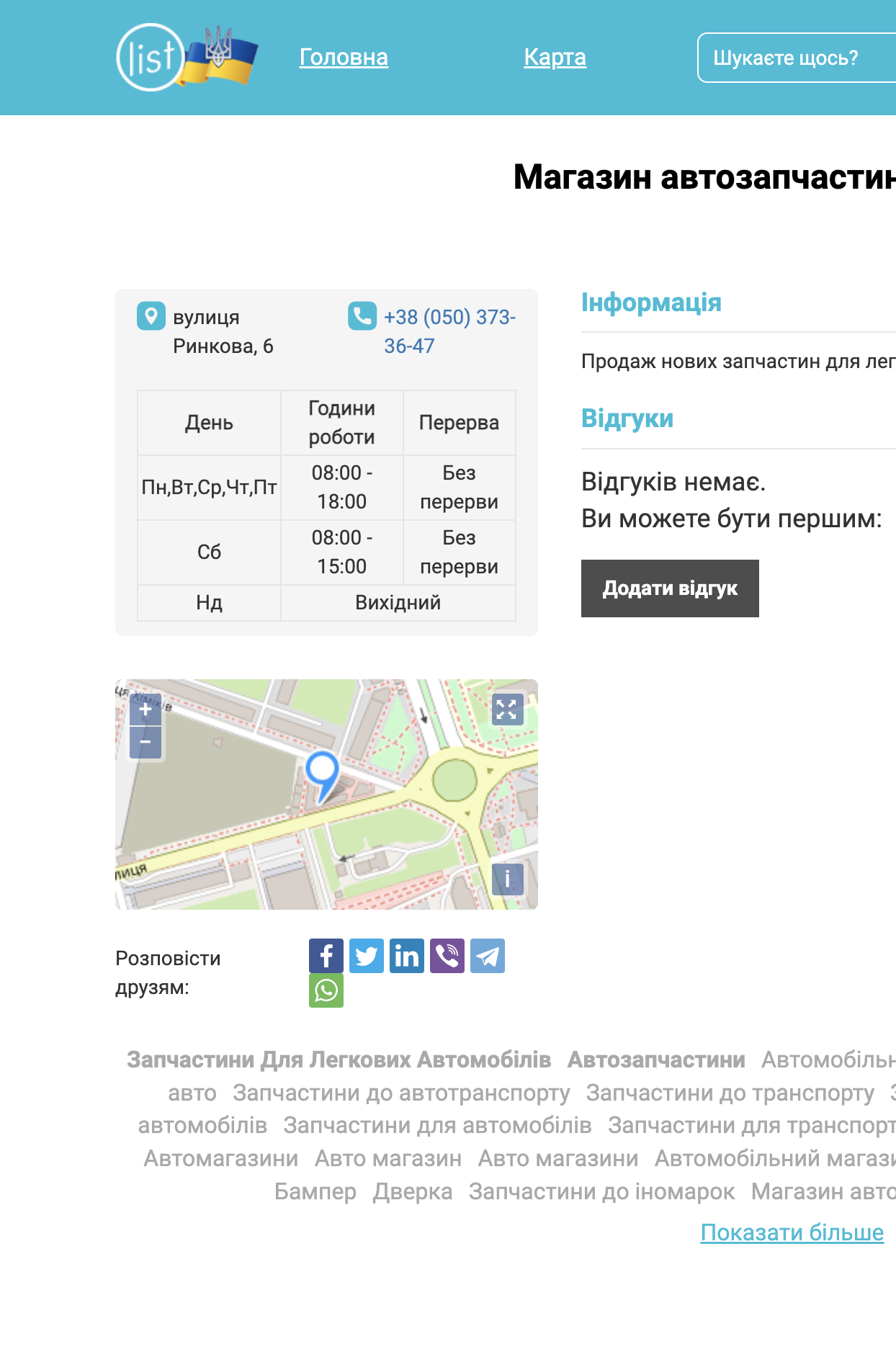This screenshot has height=1352, width=896.
Task: Select tag Авто магазини
Action: coord(558,1158)
